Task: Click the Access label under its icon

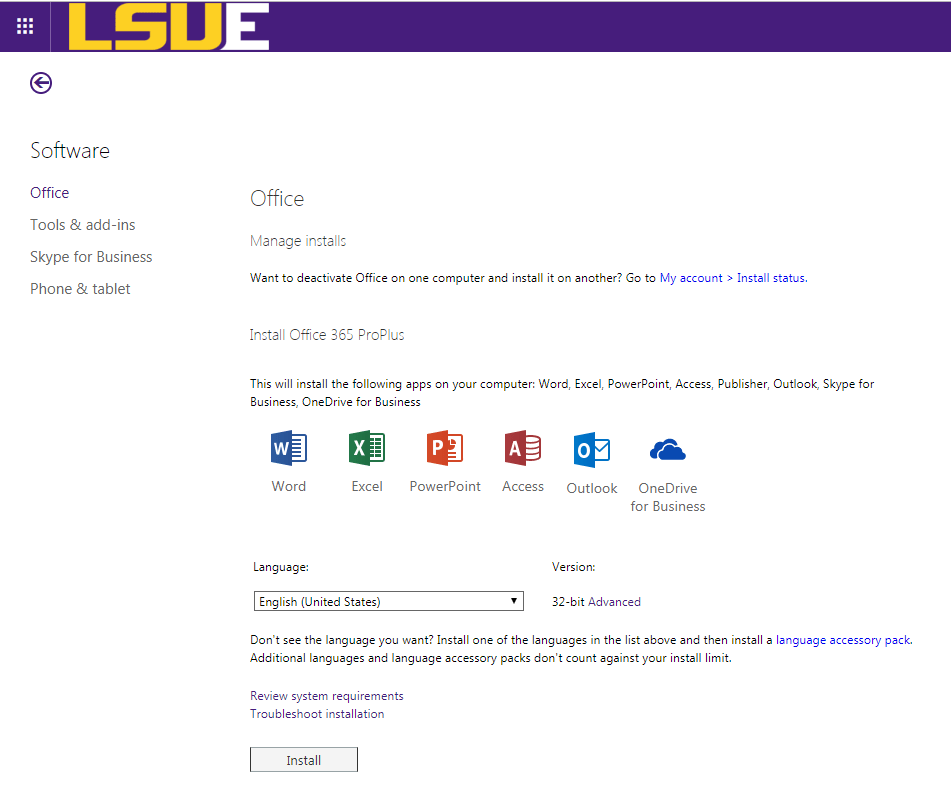Action: [x=523, y=487]
